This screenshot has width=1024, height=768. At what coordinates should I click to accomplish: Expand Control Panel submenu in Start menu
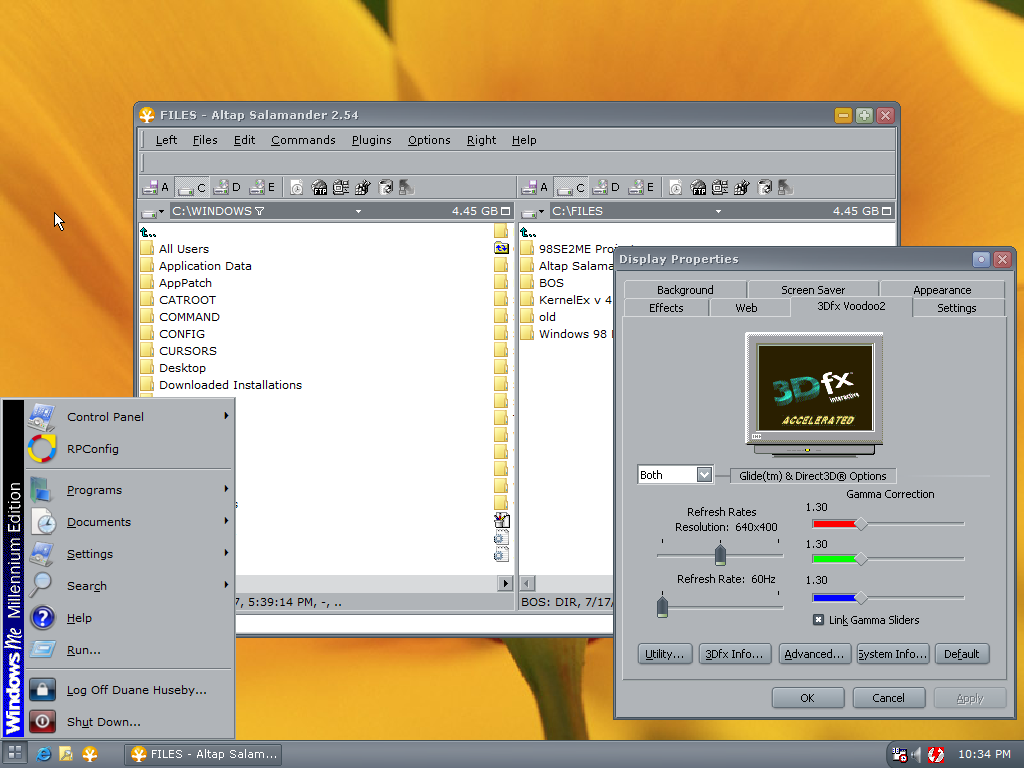click(129, 417)
